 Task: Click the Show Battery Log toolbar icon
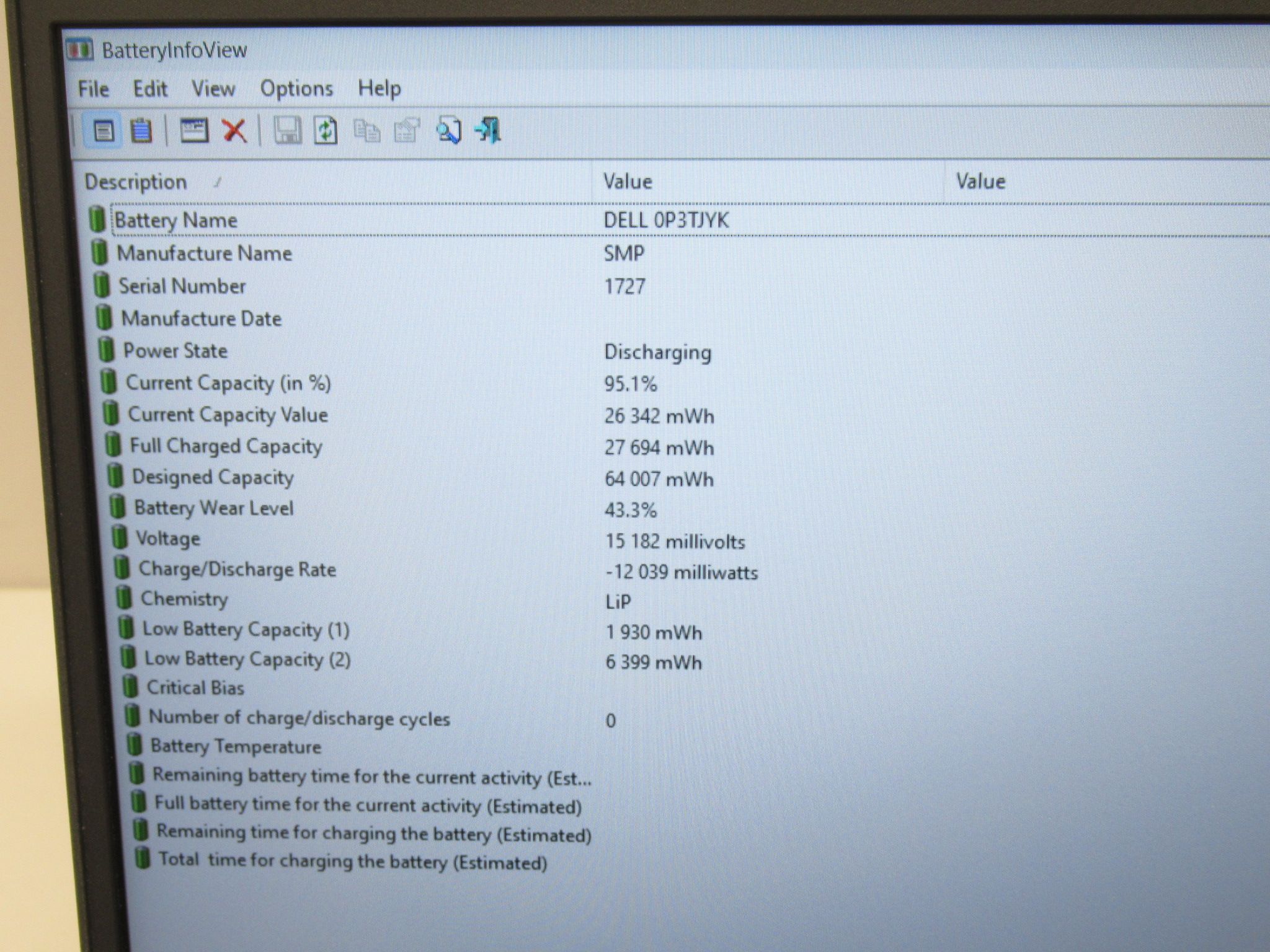pyautogui.click(x=142, y=131)
